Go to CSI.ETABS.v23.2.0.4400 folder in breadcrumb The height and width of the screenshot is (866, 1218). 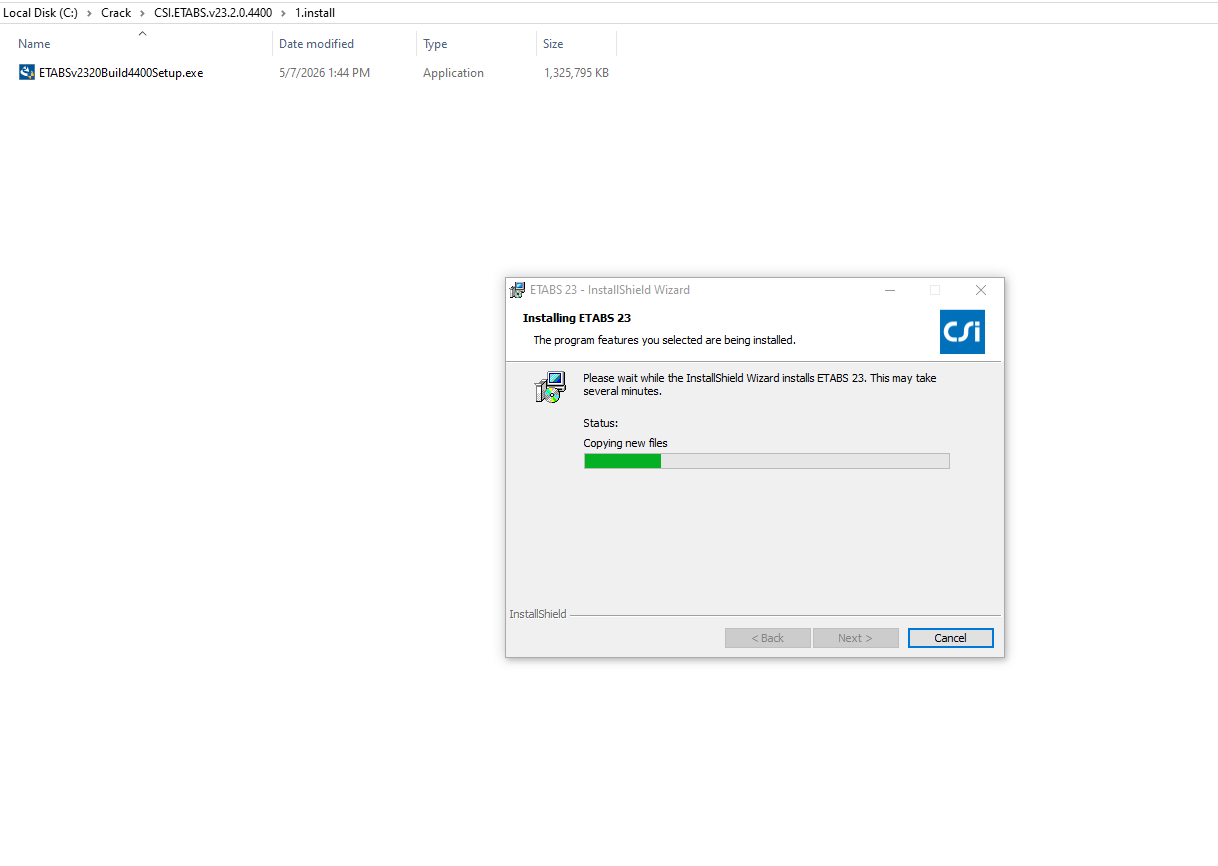pos(213,13)
